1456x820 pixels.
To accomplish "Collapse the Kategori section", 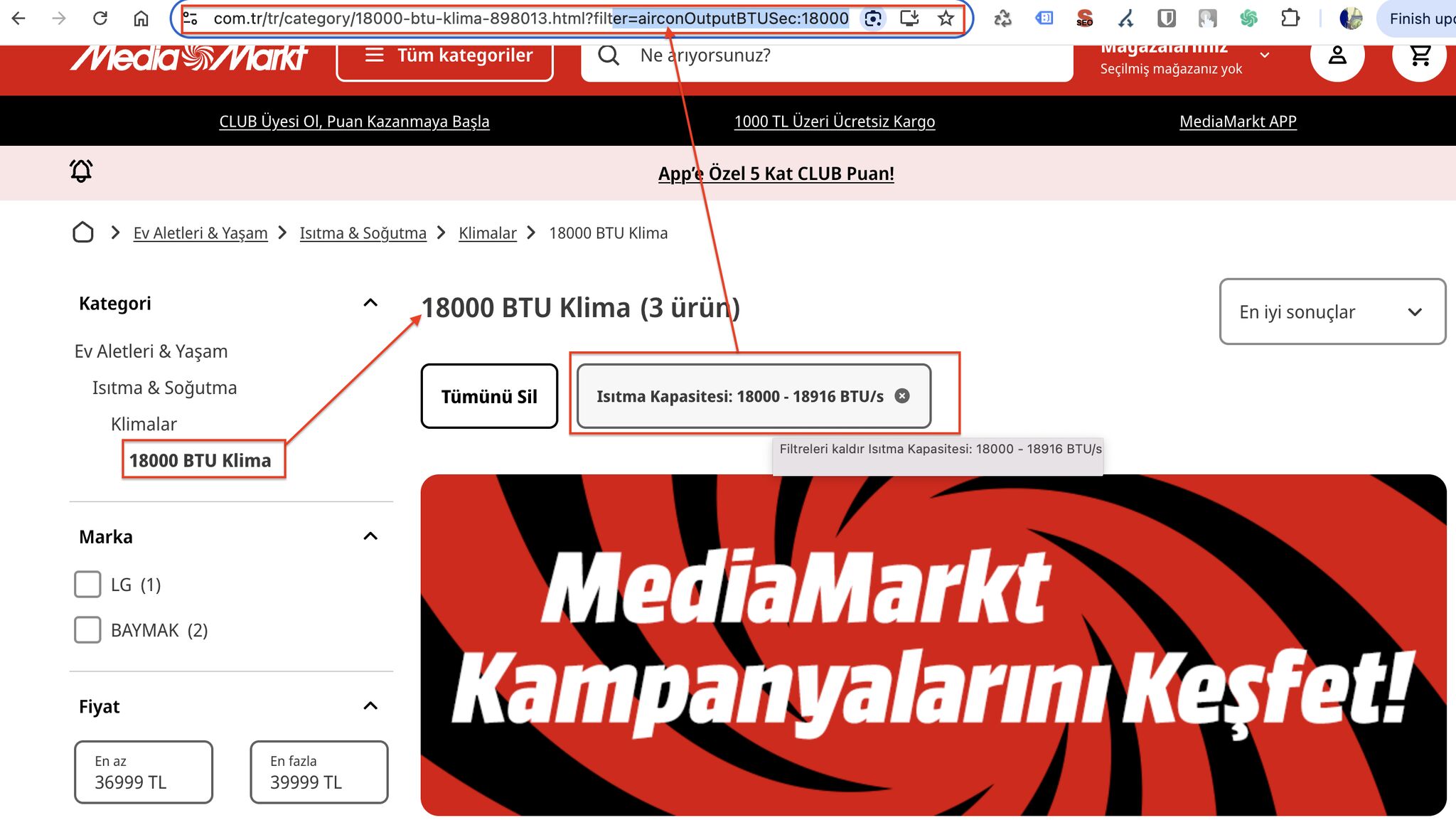I will tap(370, 304).
